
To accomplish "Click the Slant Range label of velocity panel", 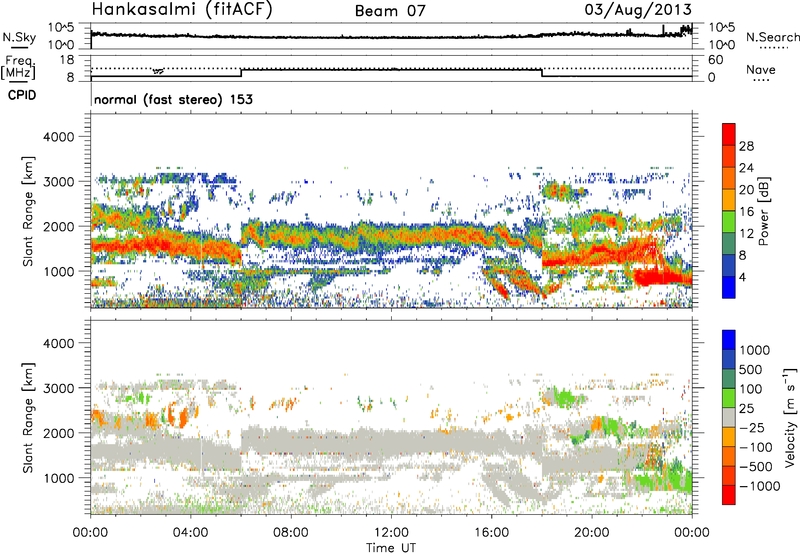I will tap(28, 418).
